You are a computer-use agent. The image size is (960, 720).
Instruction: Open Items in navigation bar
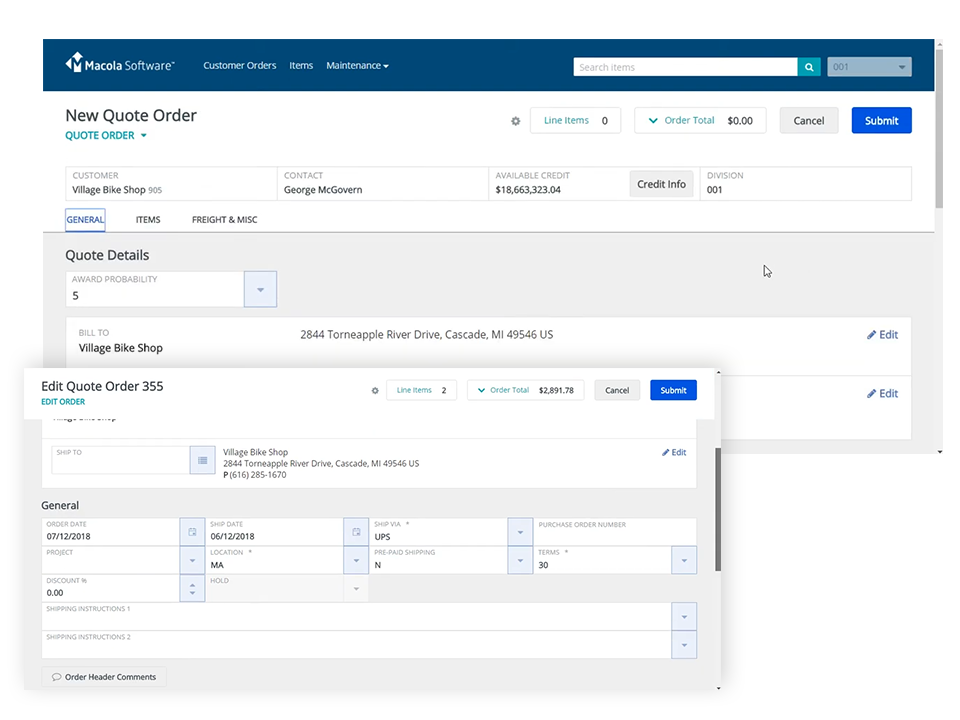point(301,66)
